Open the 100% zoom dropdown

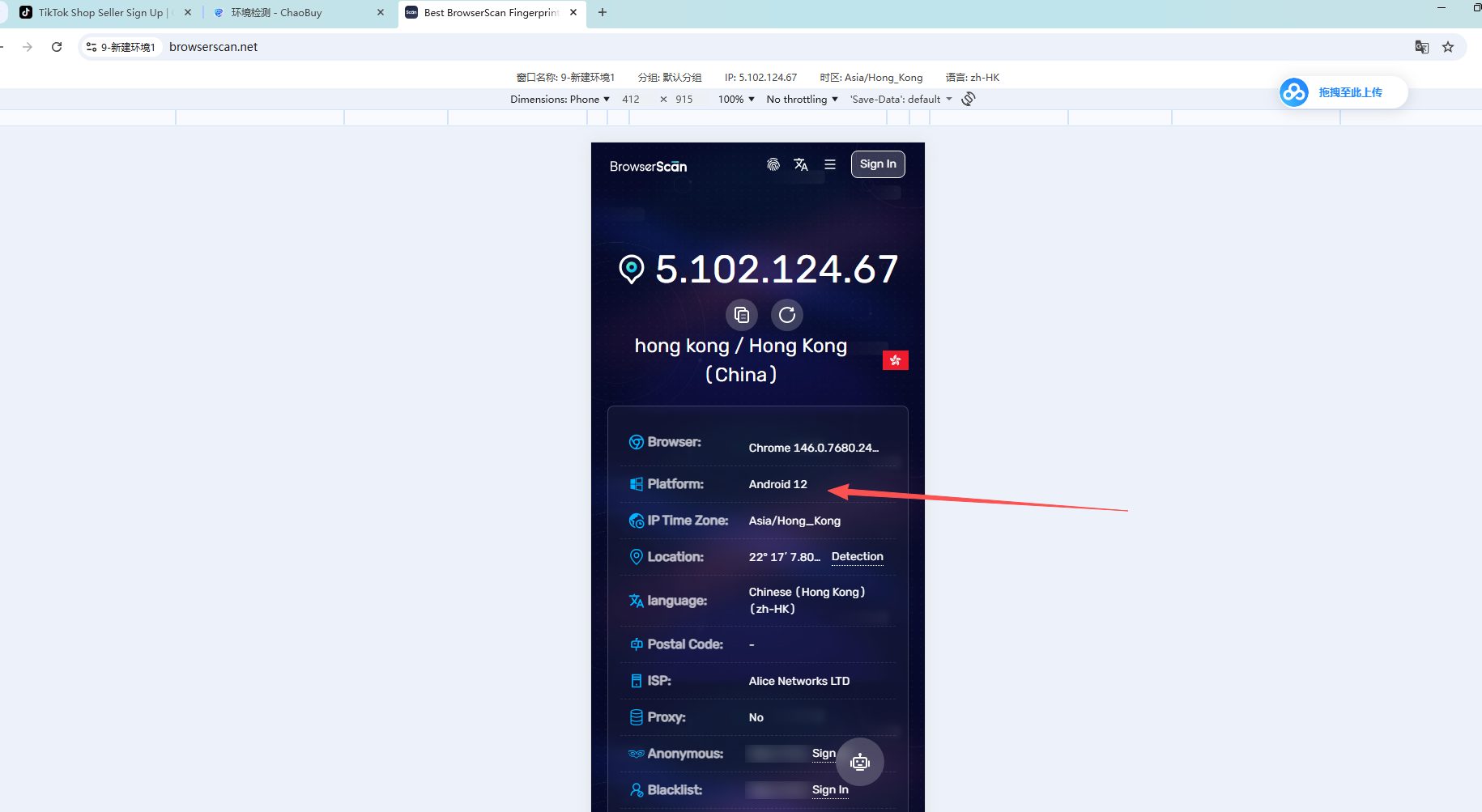click(736, 99)
